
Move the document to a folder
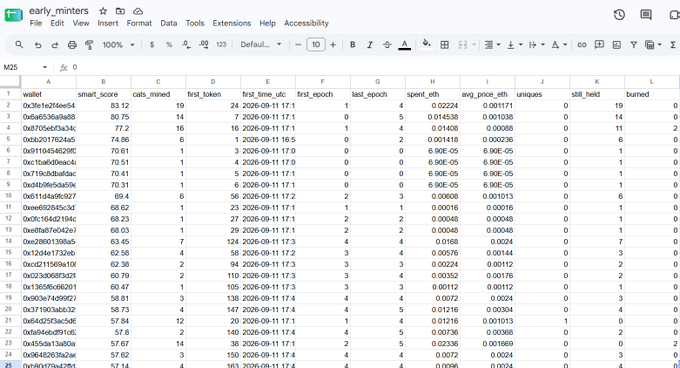(120, 11)
